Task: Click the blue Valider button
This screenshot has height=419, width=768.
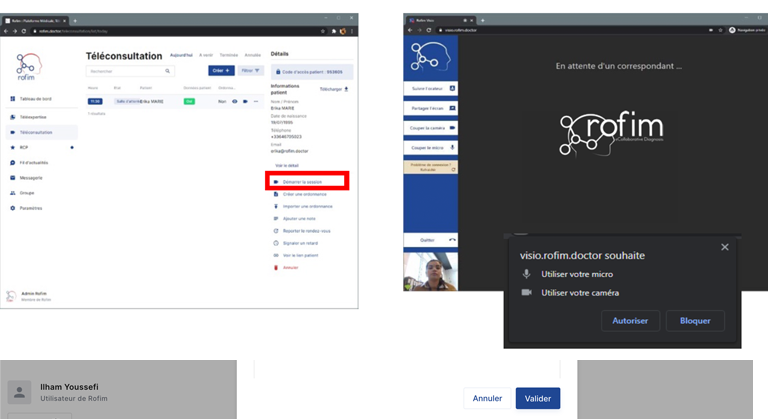Action: (x=538, y=398)
